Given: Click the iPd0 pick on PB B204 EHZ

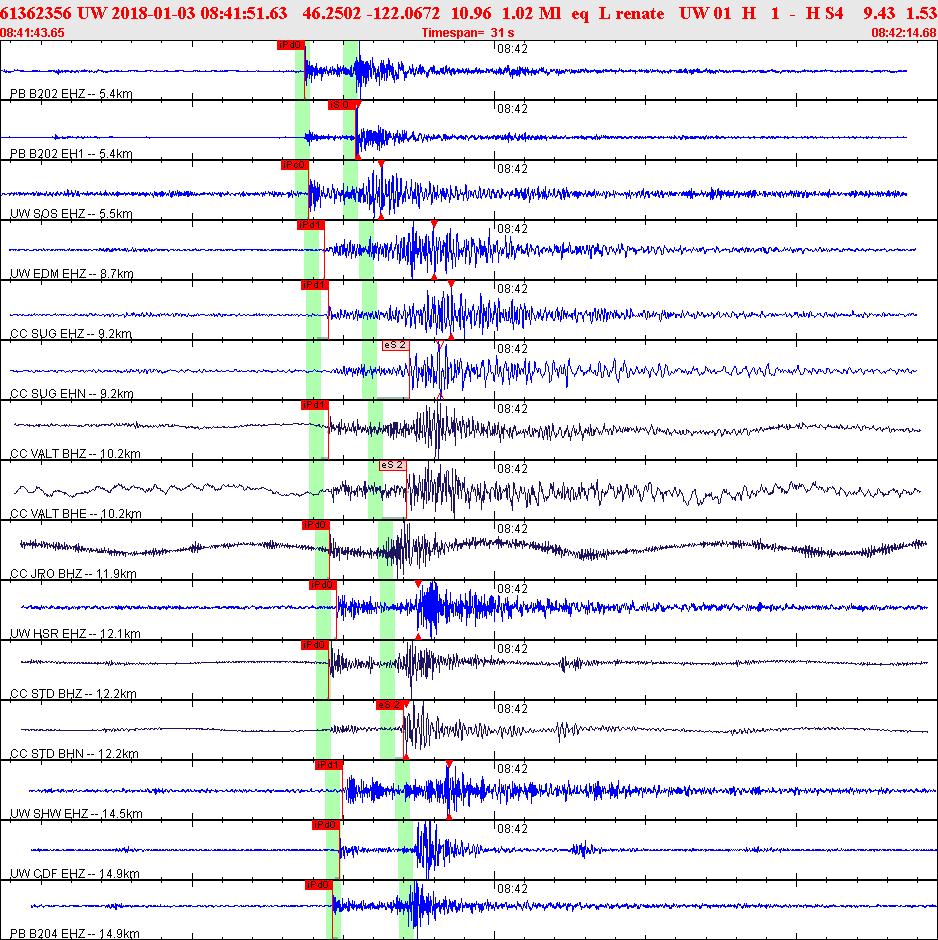Looking at the screenshot, I should click(319, 884).
